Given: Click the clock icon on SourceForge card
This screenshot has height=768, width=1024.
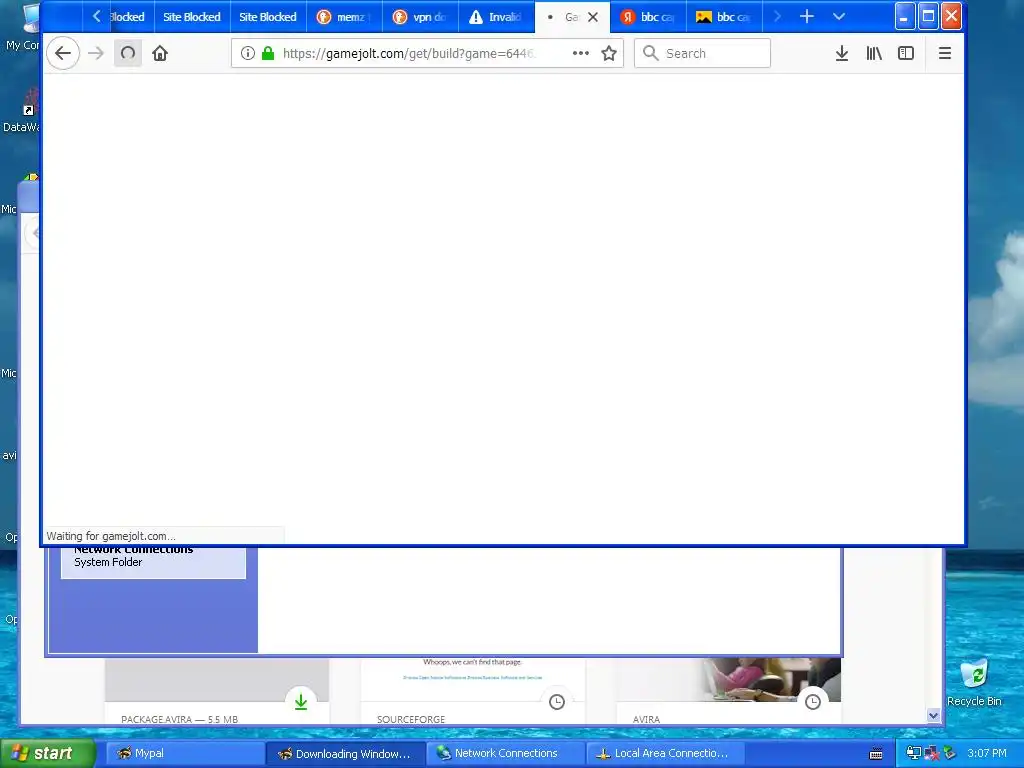Looking at the screenshot, I should tap(556, 702).
